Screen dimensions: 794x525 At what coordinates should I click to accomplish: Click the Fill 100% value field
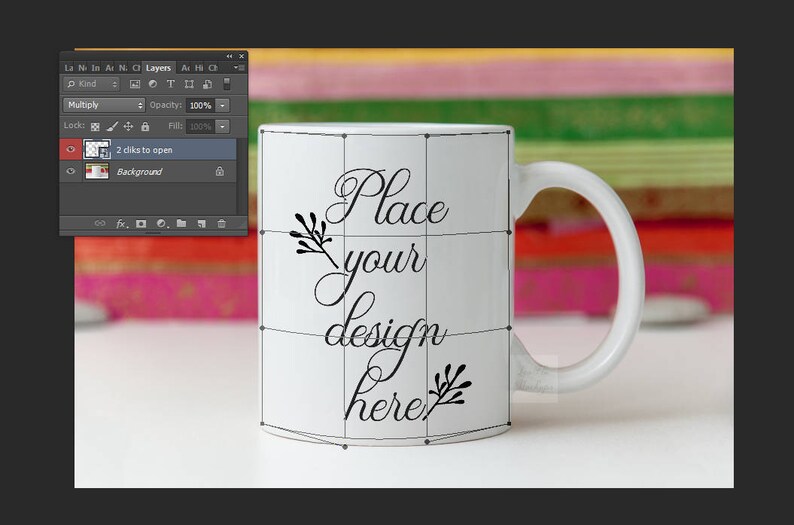(x=201, y=127)
